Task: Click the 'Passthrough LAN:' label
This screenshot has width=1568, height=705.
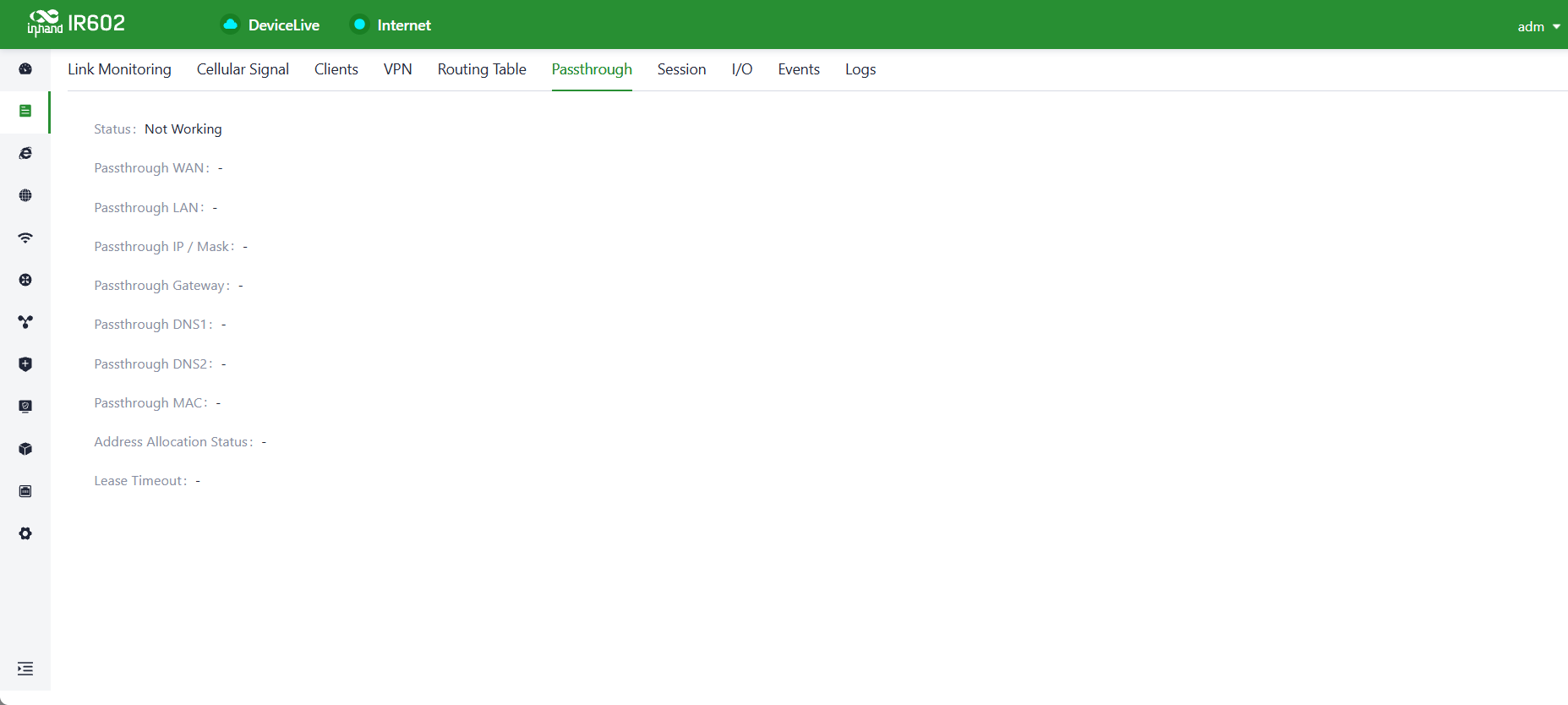Action: click(150, 207)
